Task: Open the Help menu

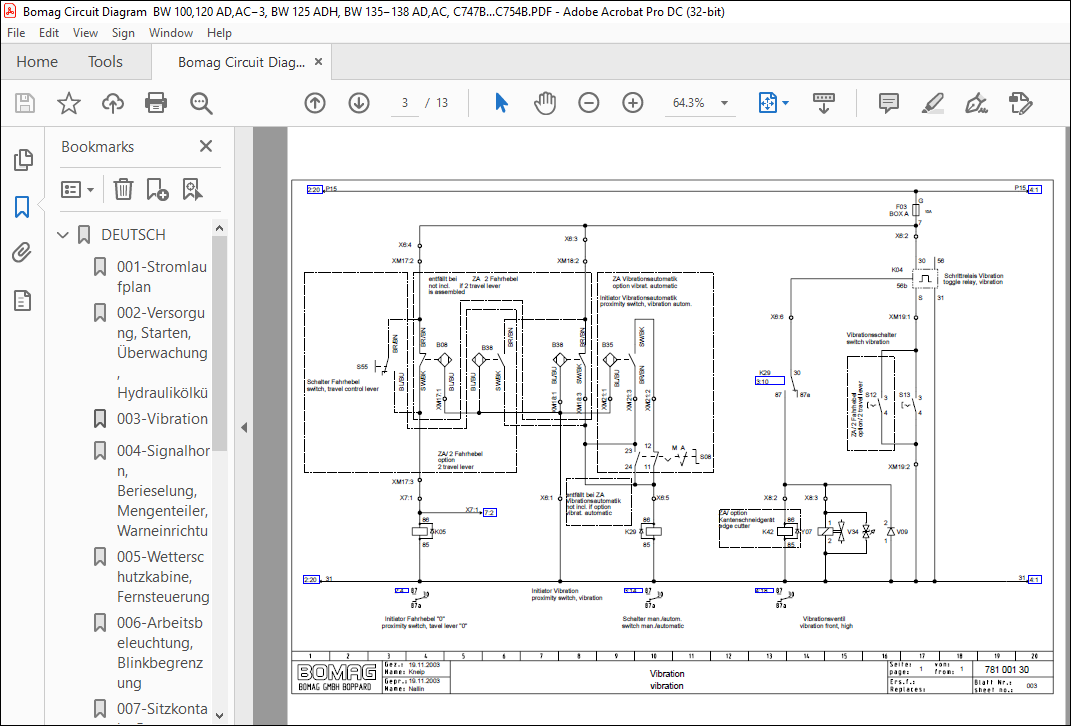Action: click(219, 33)
